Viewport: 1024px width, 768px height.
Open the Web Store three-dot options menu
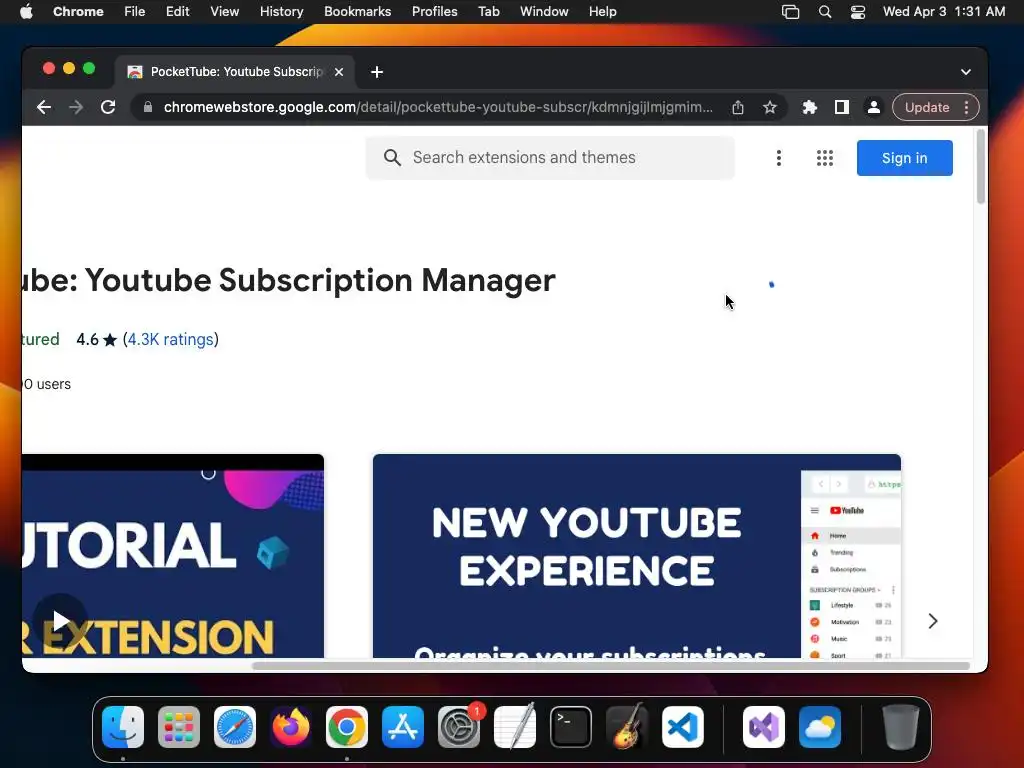[778, 158]
